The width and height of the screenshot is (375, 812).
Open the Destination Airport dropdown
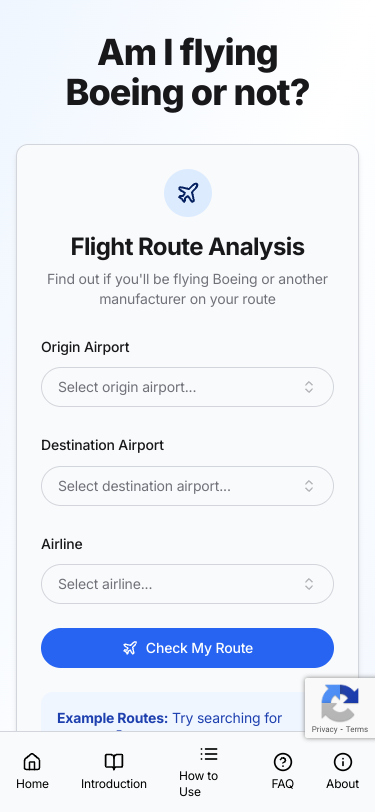188,486
